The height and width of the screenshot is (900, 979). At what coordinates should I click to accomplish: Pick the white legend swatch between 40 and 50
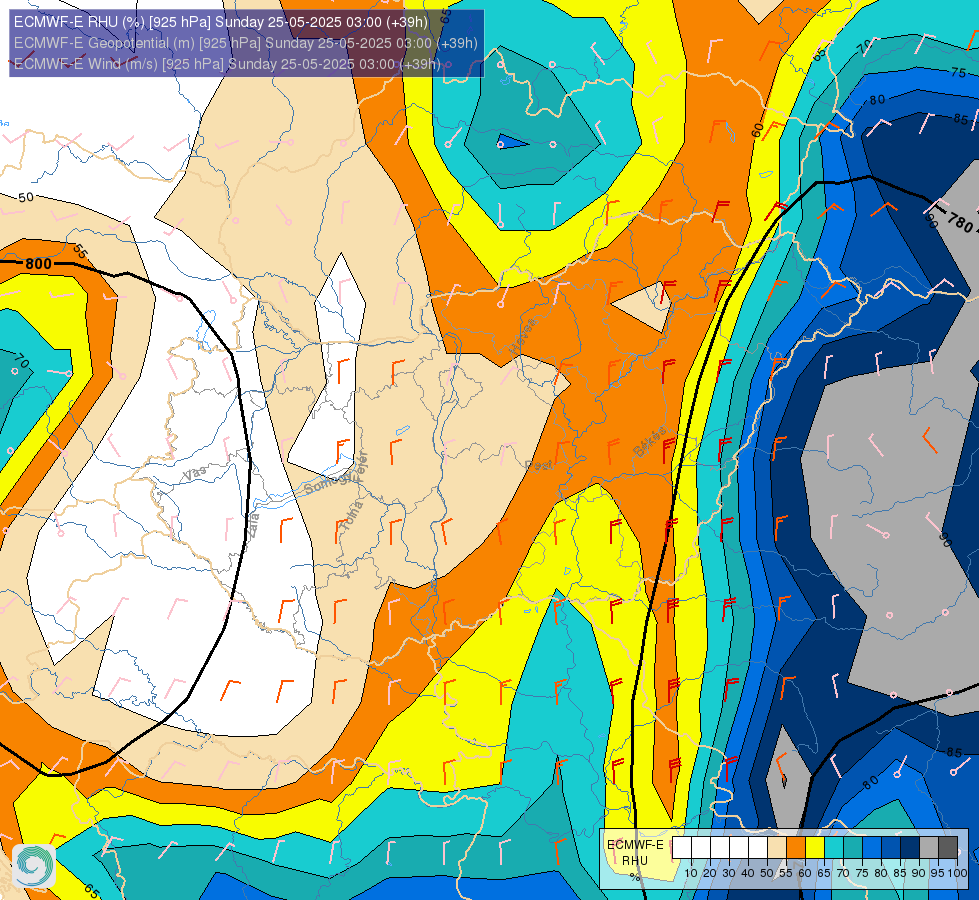click(x=758, y=847)
